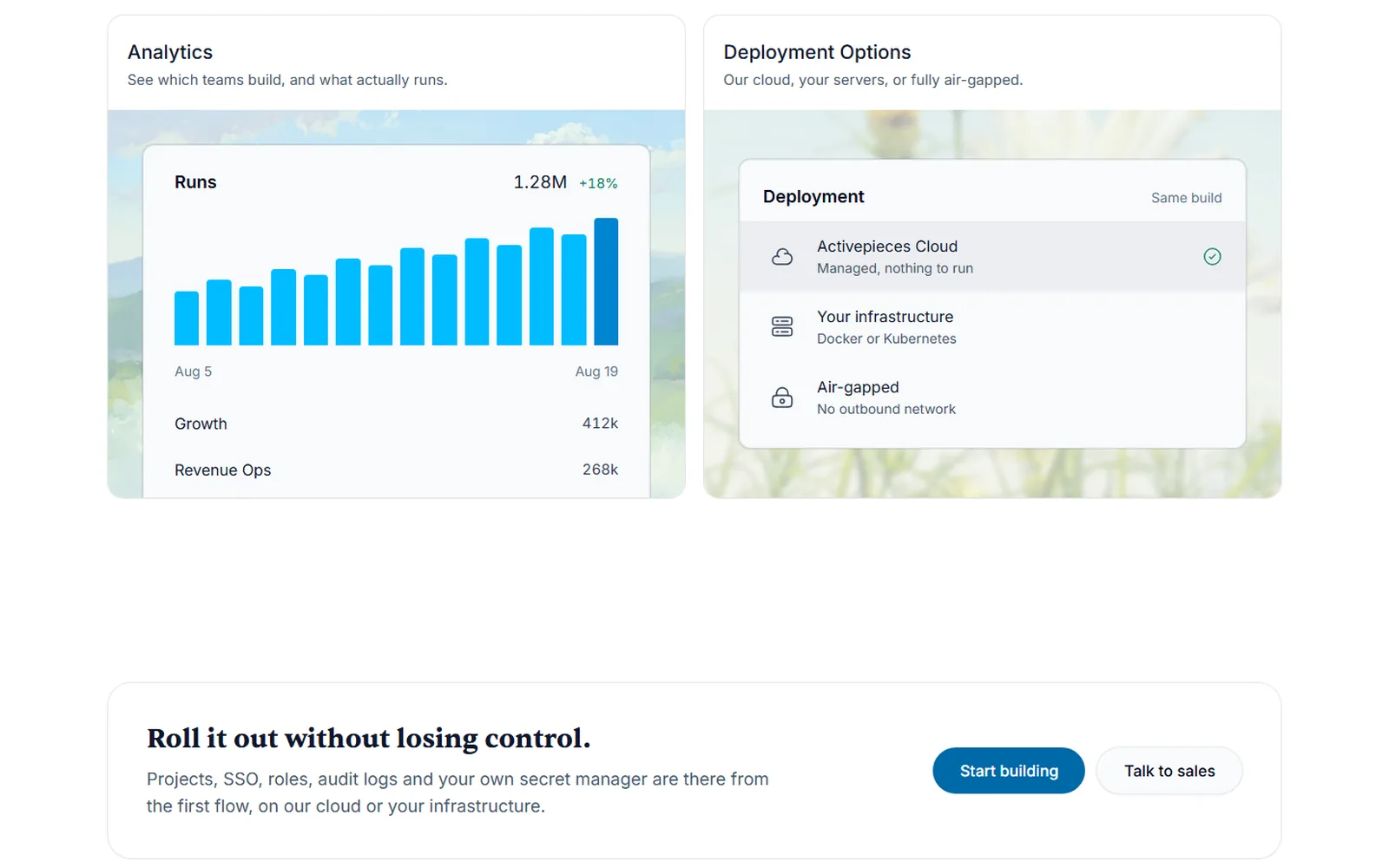1389x868 pixels.
Task: Click the Deployment Options heading
Action: click(817, 52)
